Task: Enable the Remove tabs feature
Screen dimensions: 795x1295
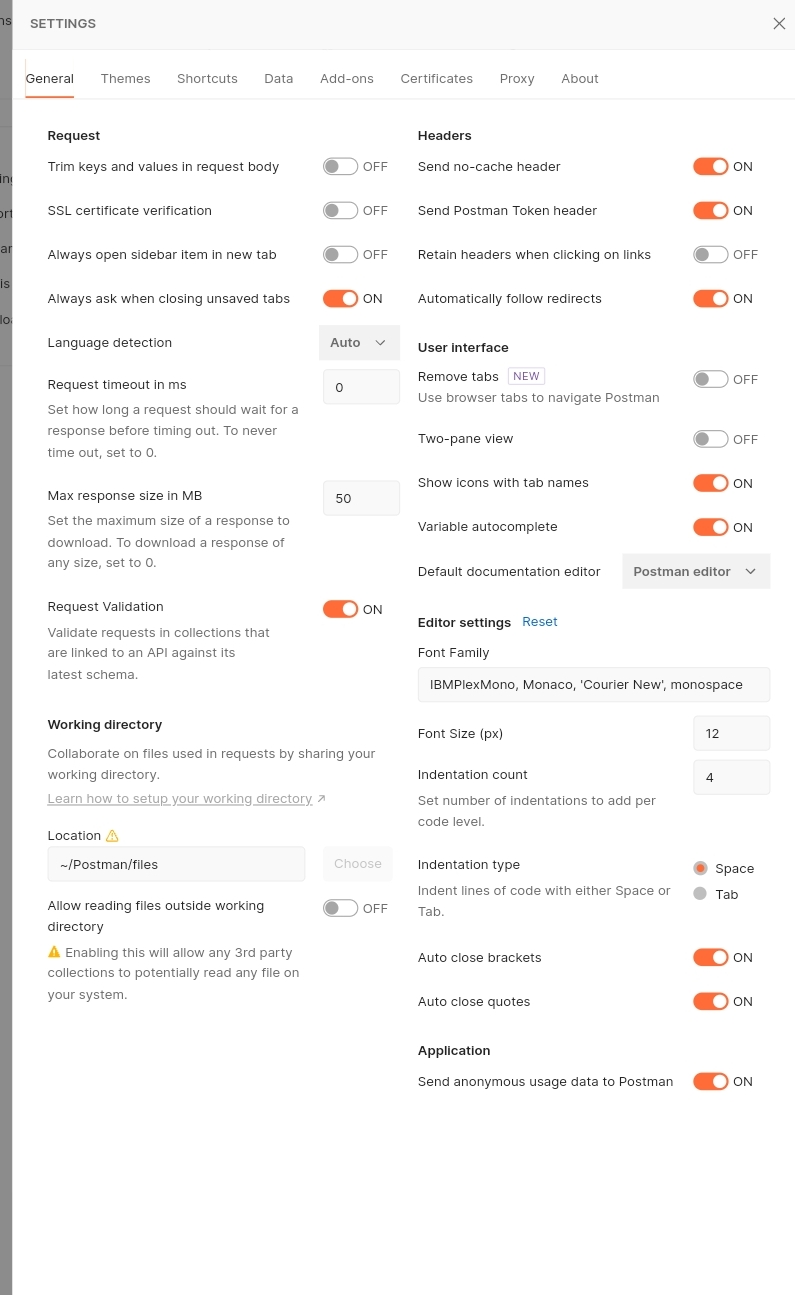Action: coord(710,378)
